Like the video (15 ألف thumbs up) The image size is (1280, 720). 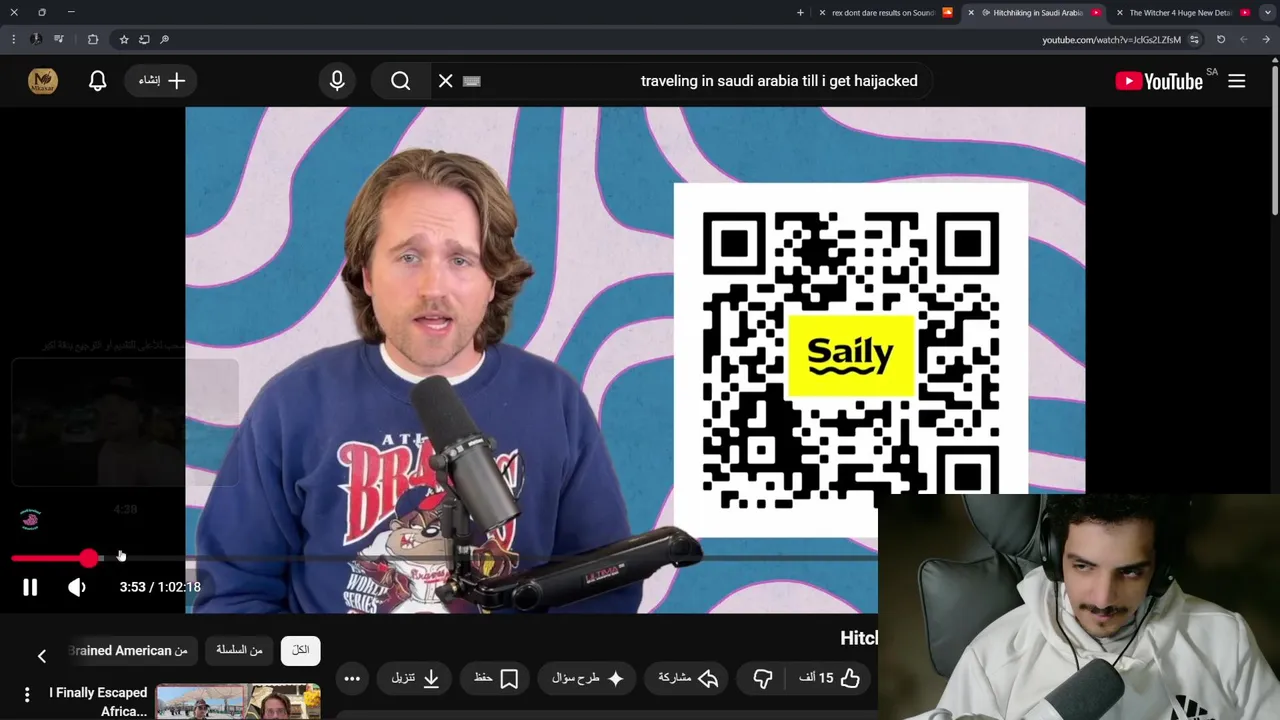pyautogui.click(x=830, y=678)
